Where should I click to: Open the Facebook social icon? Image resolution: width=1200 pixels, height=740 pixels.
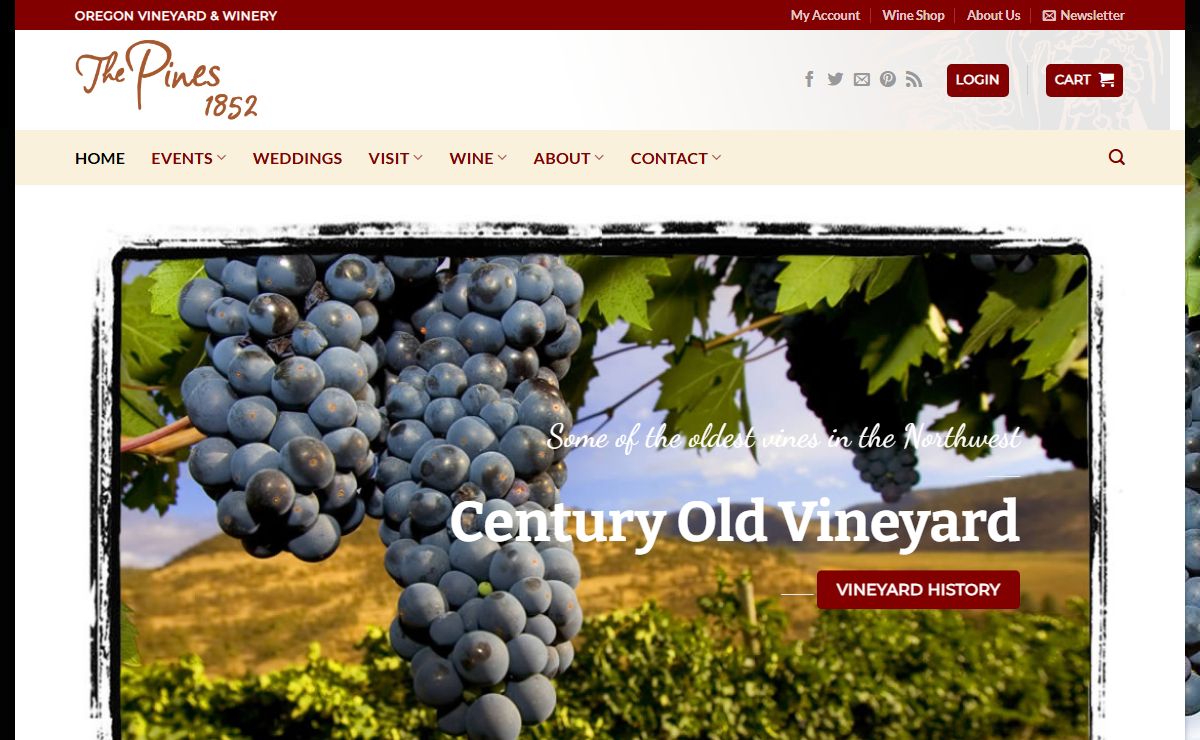coord(809,79)
